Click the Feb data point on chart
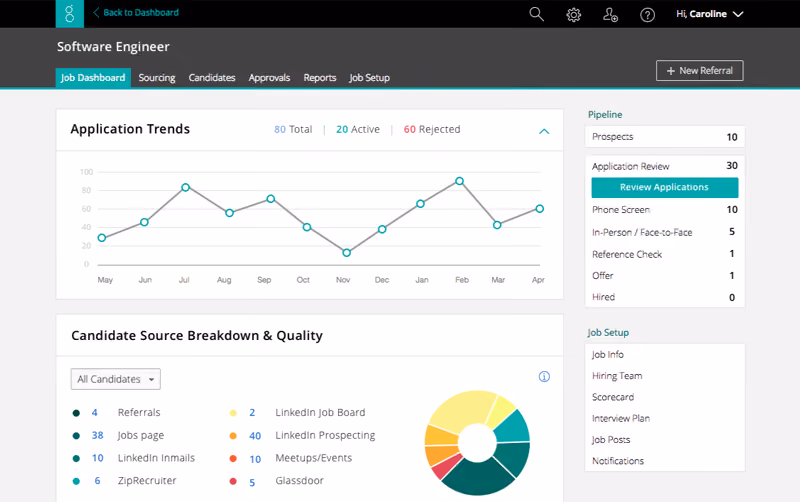Viewport: 800px width, 502px height. pyautogui.click(x=460, y=181)
